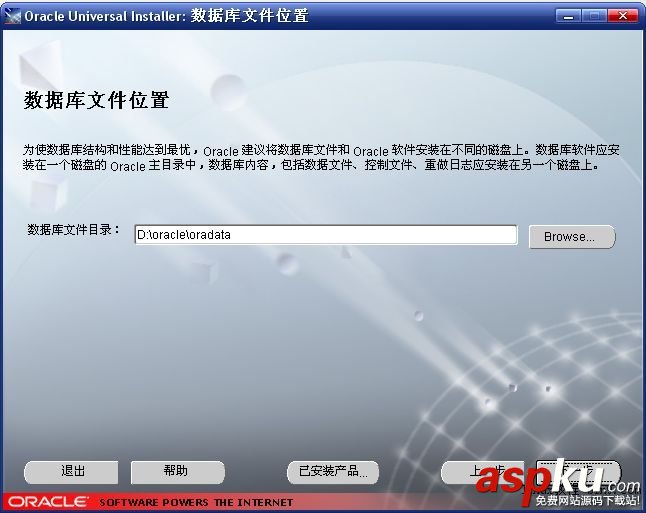
Task: Open 帮助 (Help) button
Action: [178, 472]
